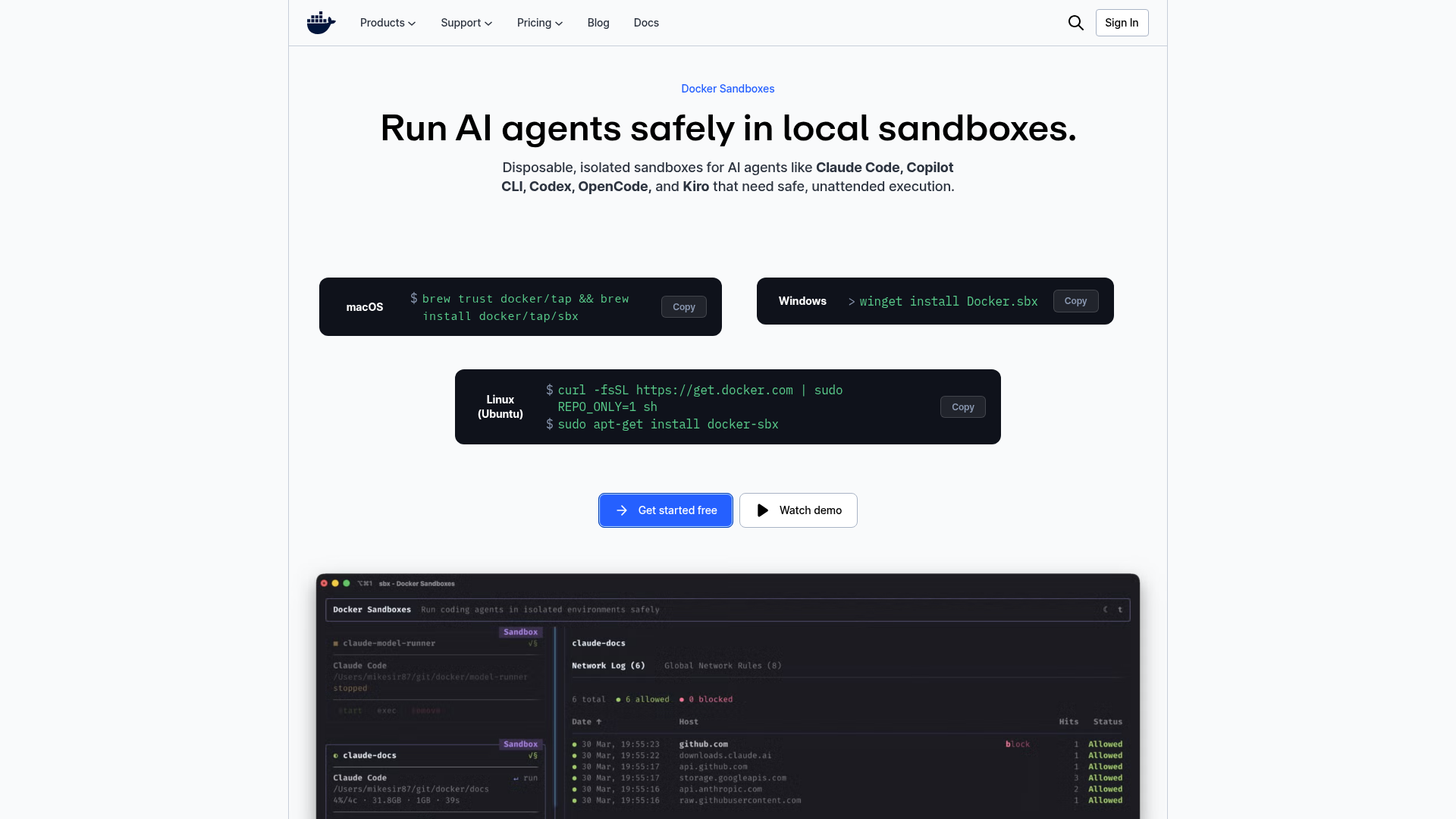This screenshot has width=1456, height=819.
Task: Click the red "block" label beside github.com
Action: pos(1018,744)
